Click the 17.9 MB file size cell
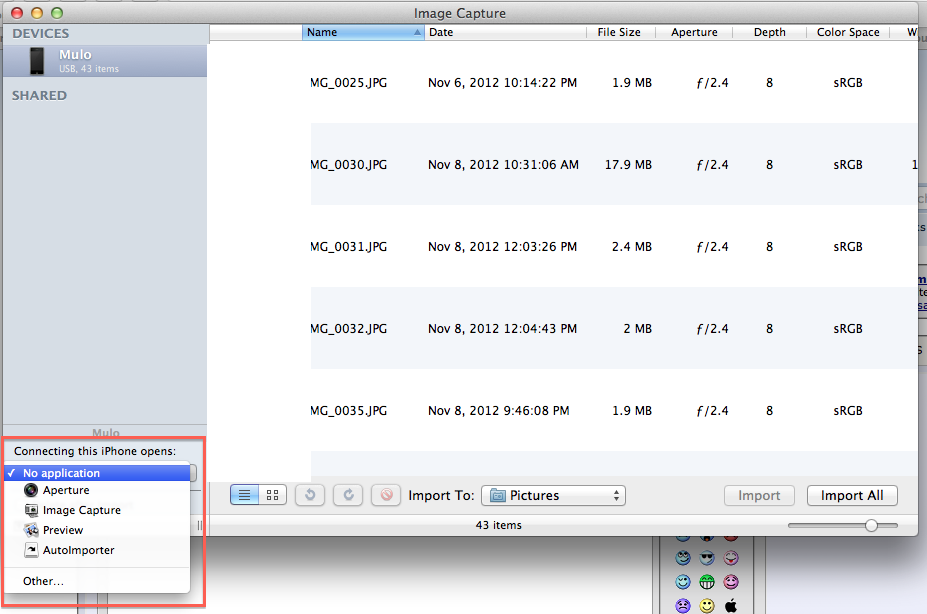Image resolution: width=927 pixels, height=614 pixels. tap(628, 165)
